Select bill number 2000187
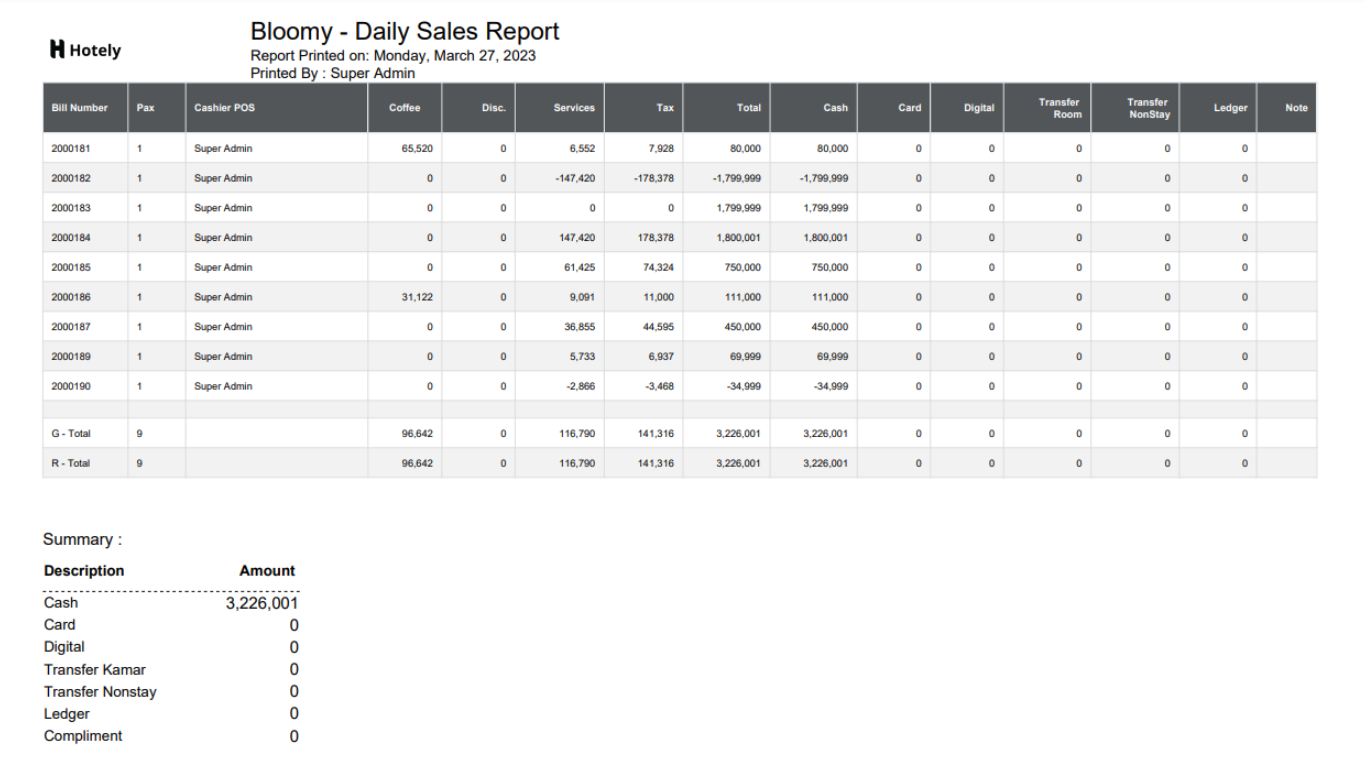 coord(71,327)
